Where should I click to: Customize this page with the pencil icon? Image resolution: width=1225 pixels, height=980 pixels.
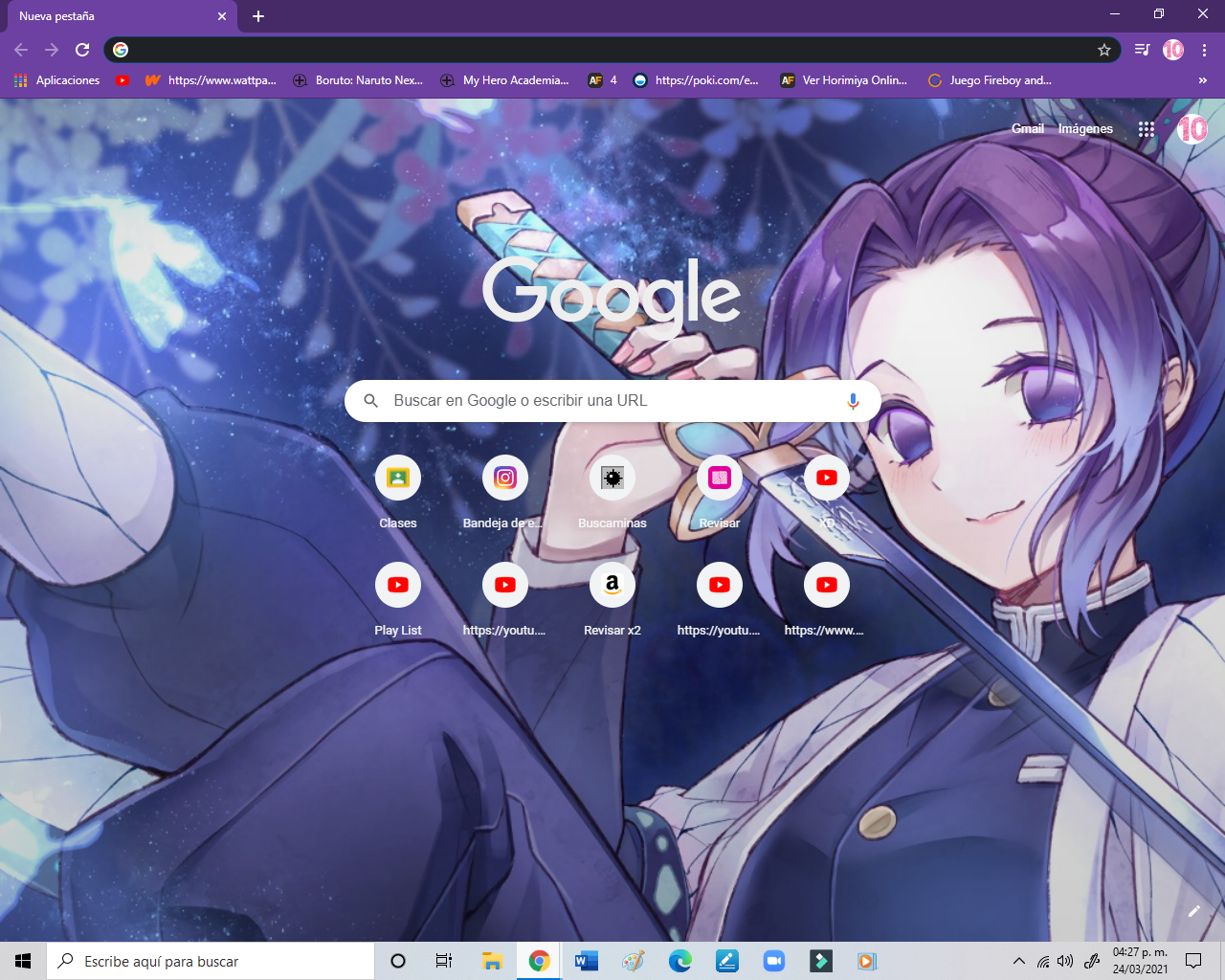[1193, 911]
